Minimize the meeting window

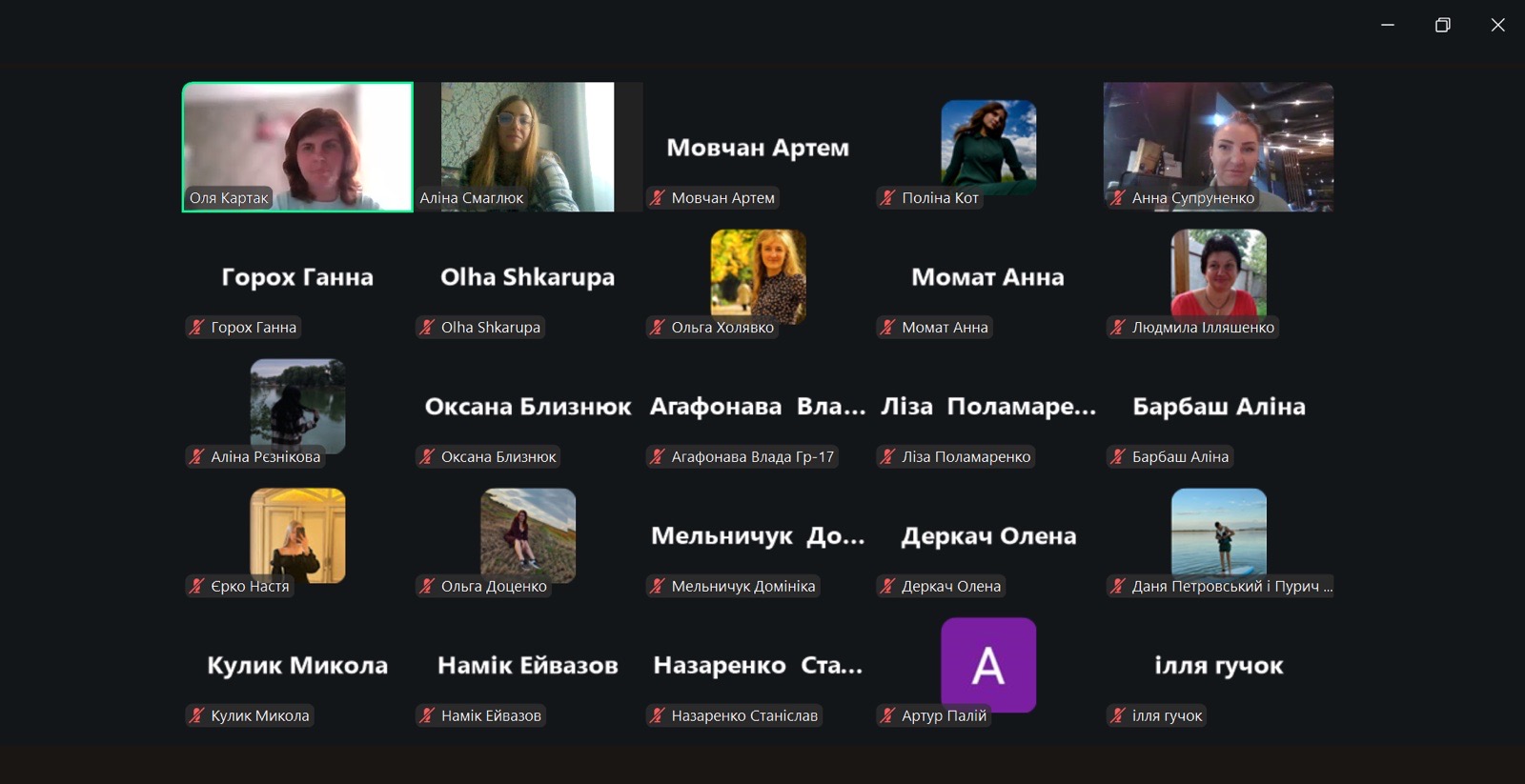1388,26
